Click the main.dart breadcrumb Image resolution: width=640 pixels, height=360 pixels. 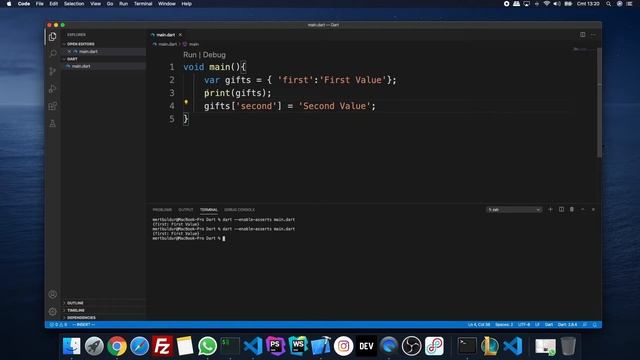[x=167, y=44]
